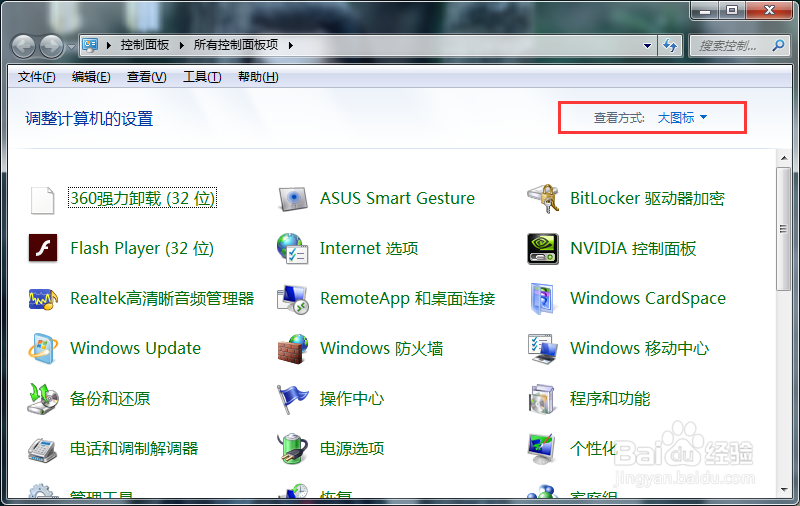800x506 pixels.
Task: Open the 编辑(E) menu
Action: 91,77
